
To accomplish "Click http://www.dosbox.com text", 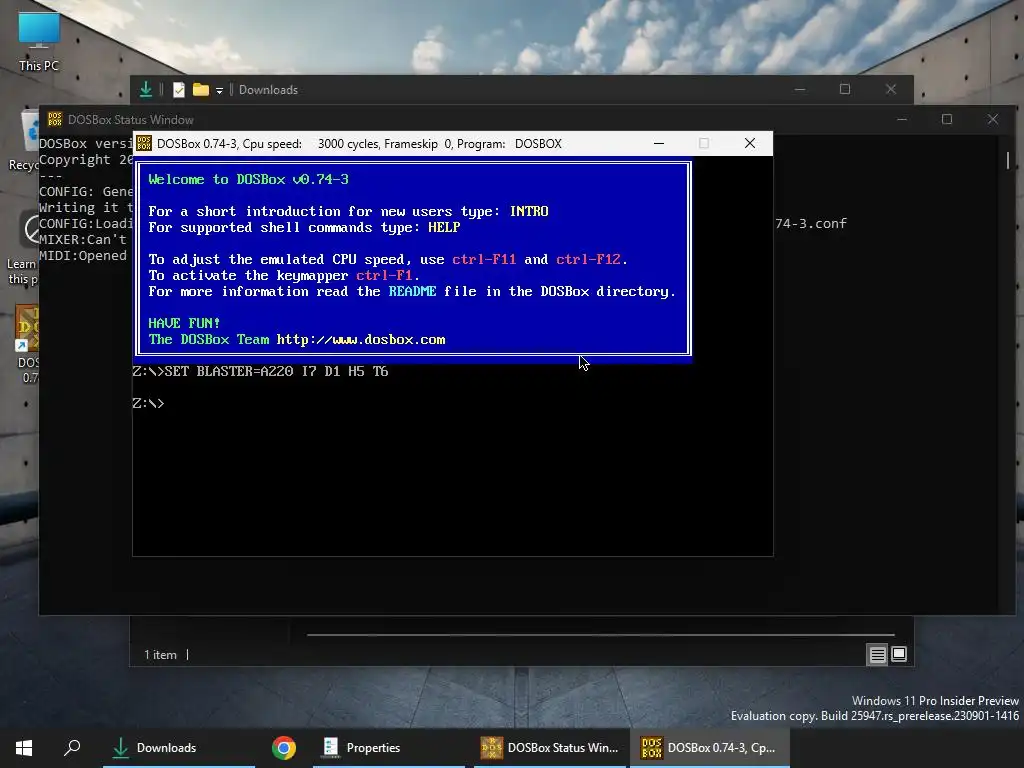I will click(360, 340).
